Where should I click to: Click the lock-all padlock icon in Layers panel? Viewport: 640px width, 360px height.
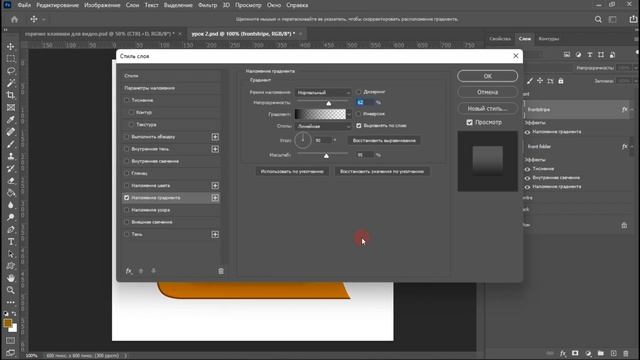coord(561,81)
